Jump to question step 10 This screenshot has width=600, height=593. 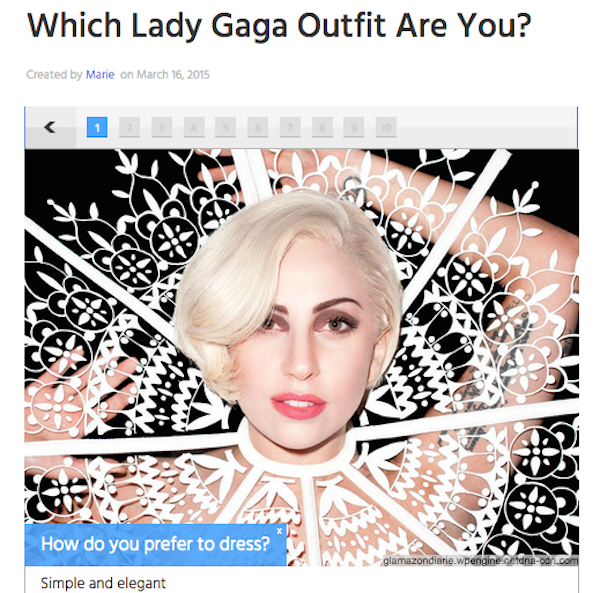tap(386, 127)
